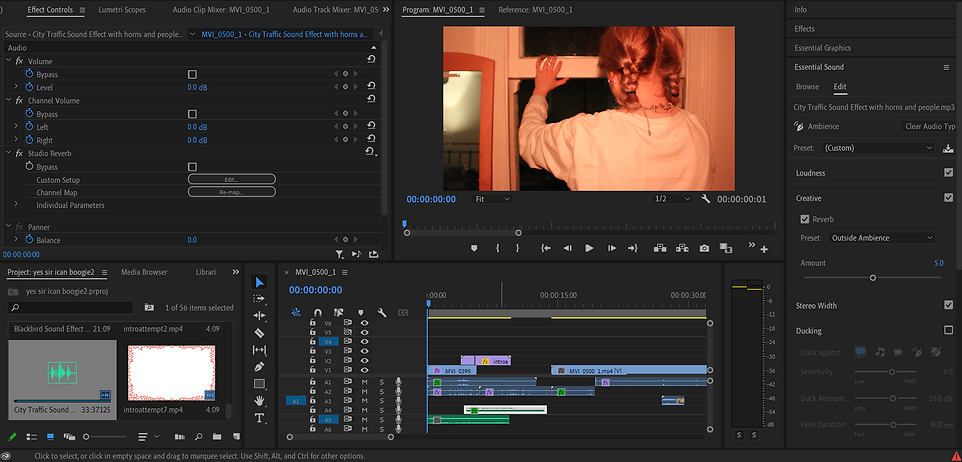Click Studio Reverb Custom Setup Edit button

pos(231,179)
